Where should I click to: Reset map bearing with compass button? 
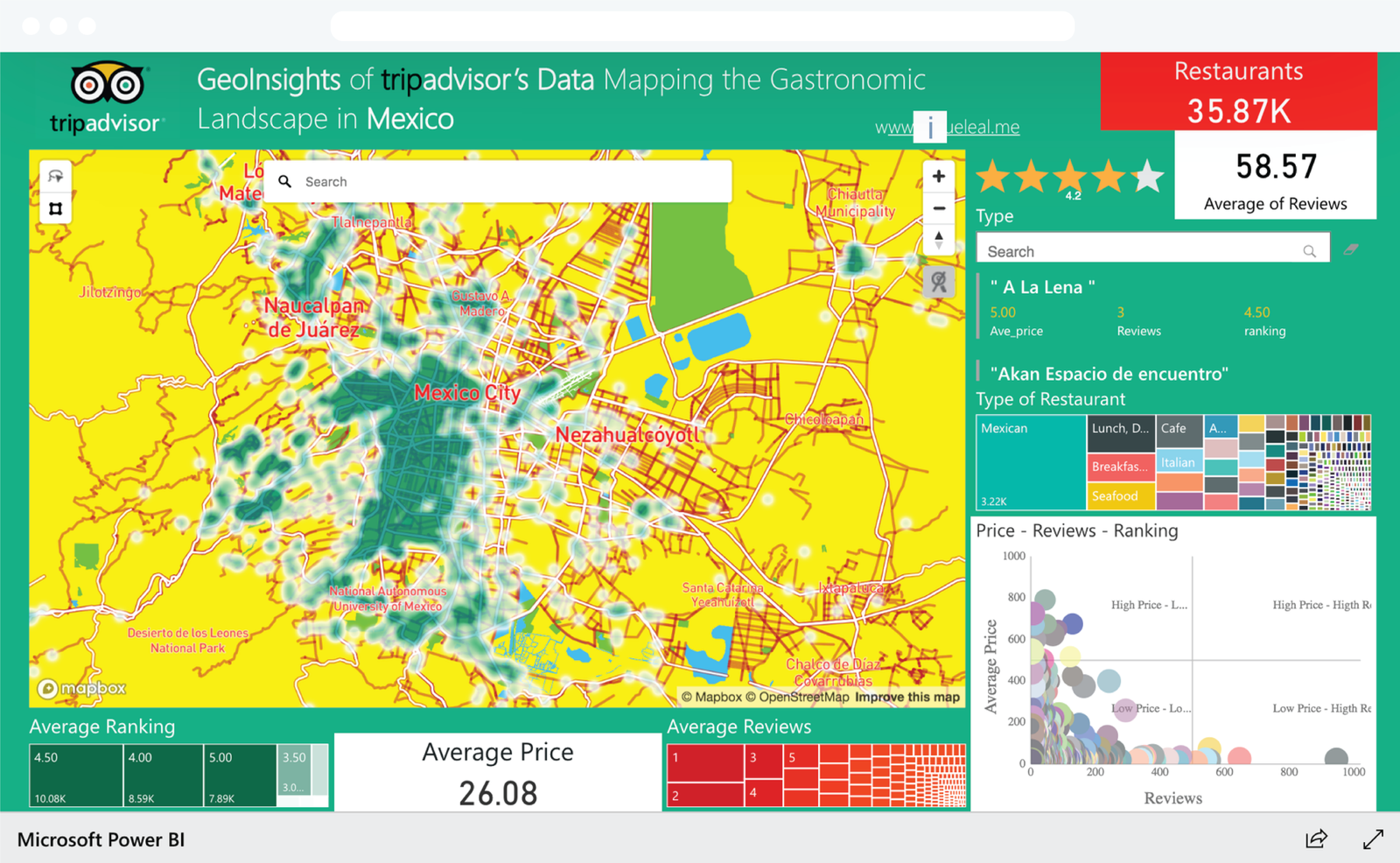(938, 239)
